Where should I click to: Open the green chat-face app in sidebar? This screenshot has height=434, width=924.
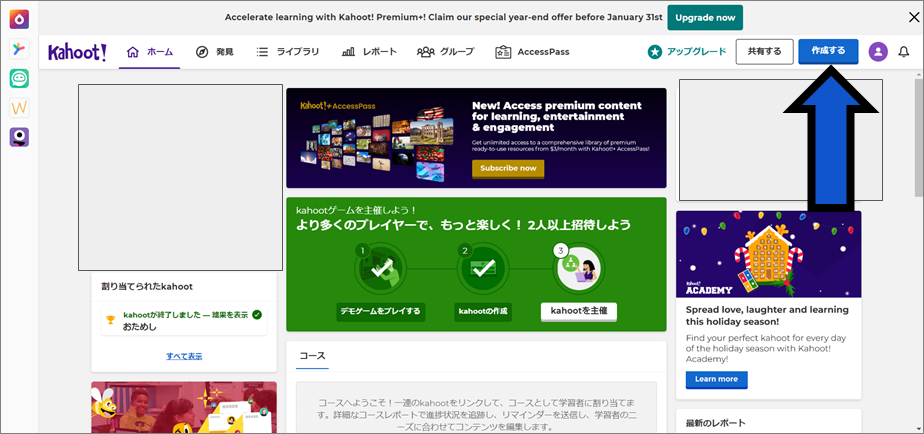pos(19,78)
